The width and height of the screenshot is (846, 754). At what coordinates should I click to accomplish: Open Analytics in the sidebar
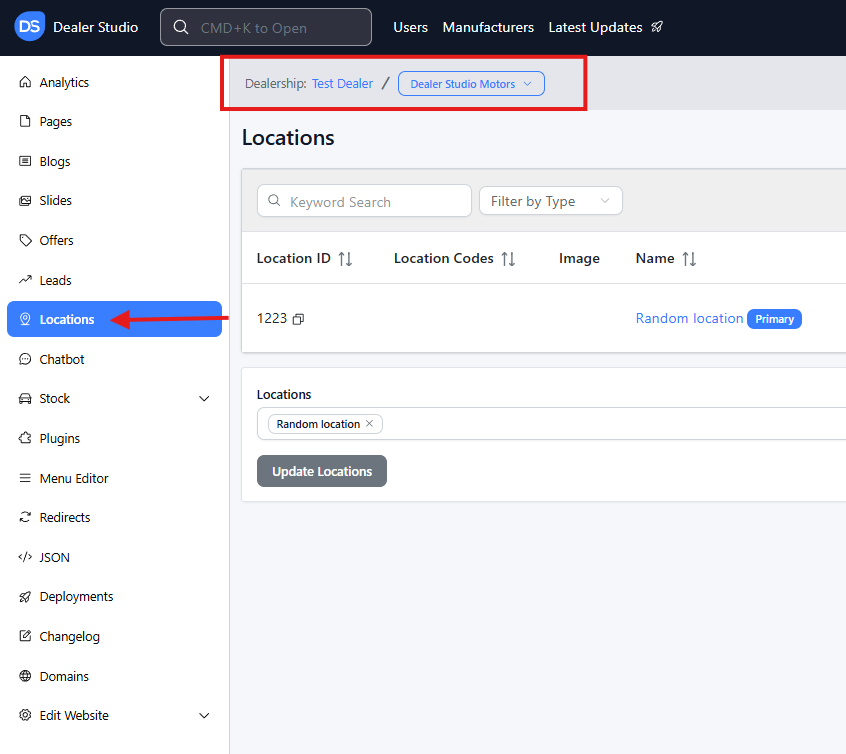coord(64,82)
